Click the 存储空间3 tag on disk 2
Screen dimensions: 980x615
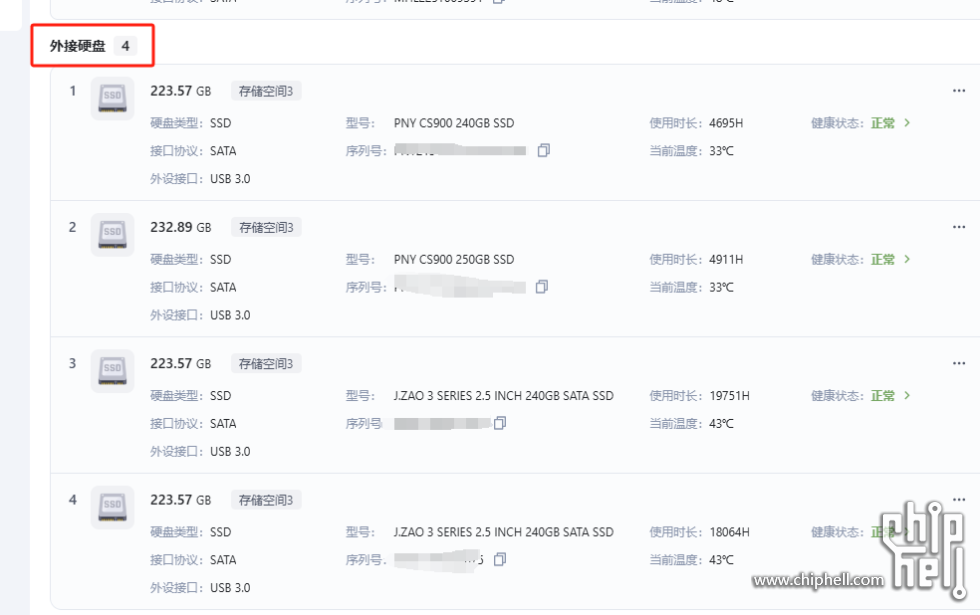[266, 228]
